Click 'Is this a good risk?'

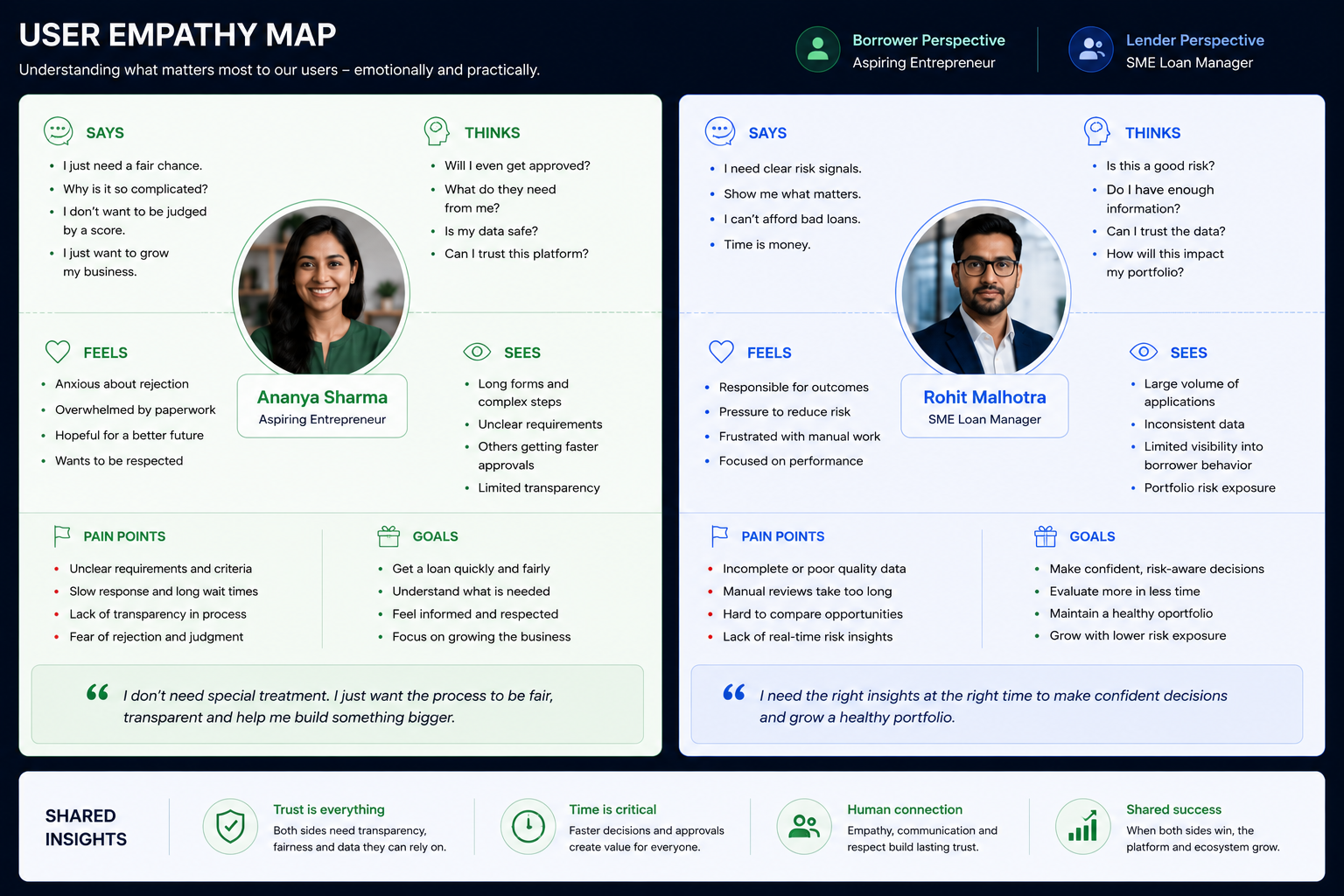coord(1160,165)
